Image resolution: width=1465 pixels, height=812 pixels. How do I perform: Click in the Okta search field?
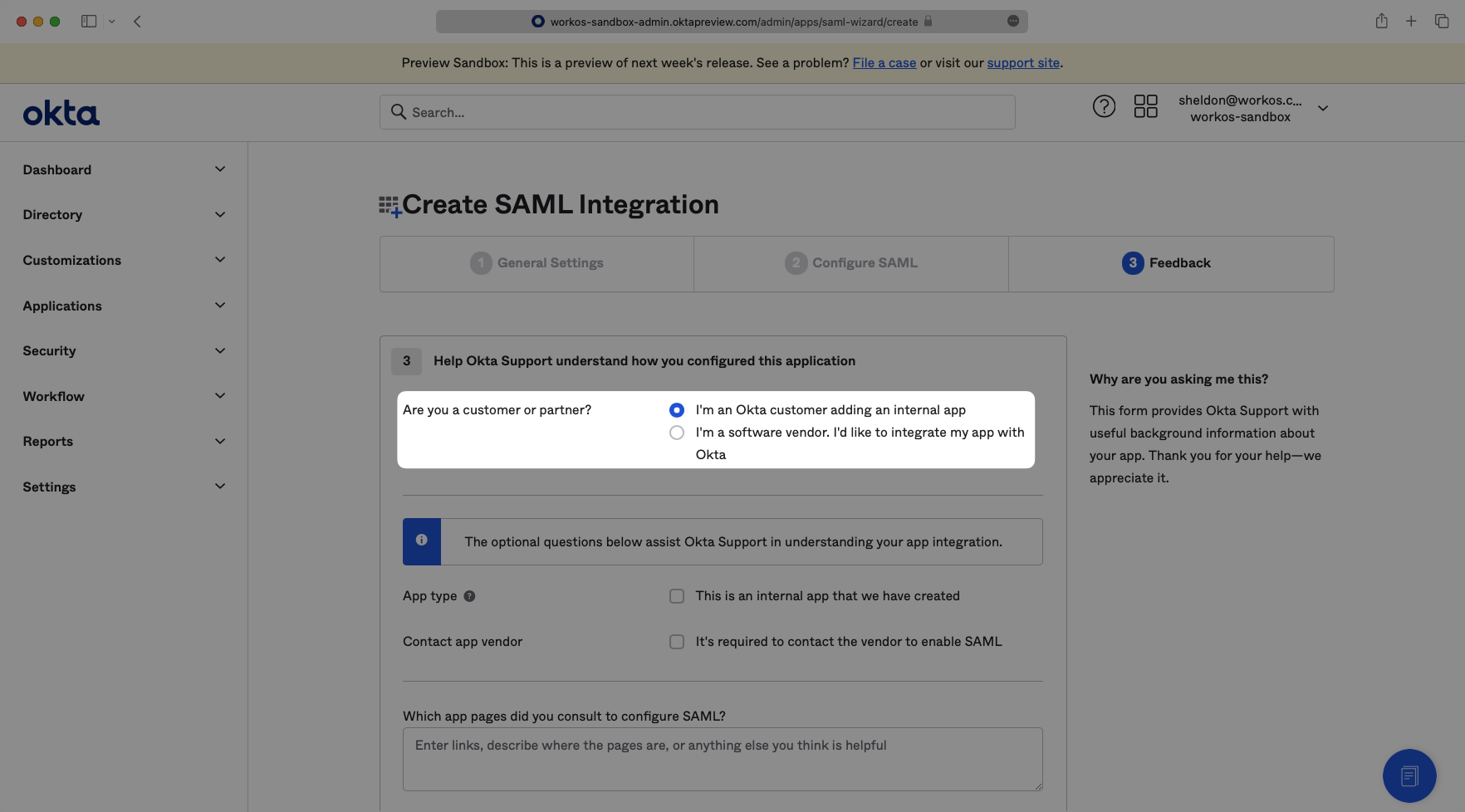[698, 112]
